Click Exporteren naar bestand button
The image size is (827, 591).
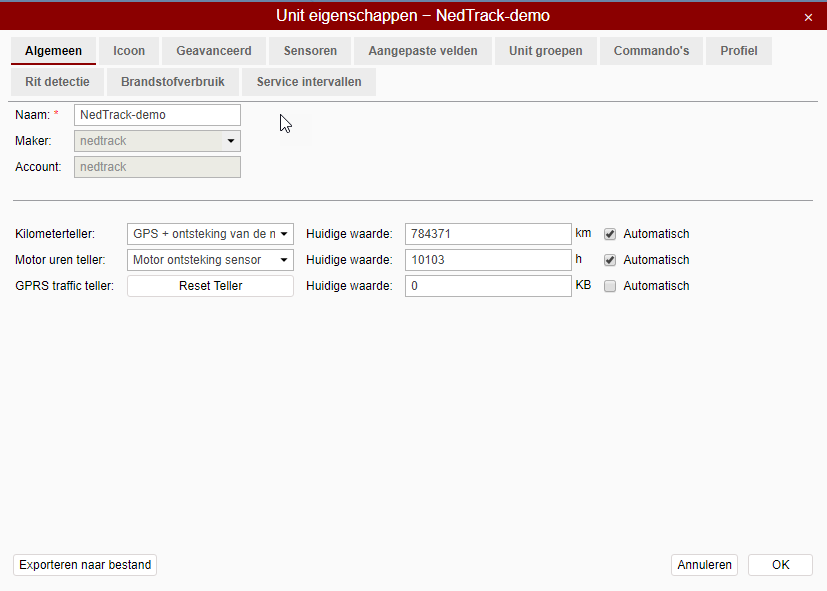tap(85, 565)
